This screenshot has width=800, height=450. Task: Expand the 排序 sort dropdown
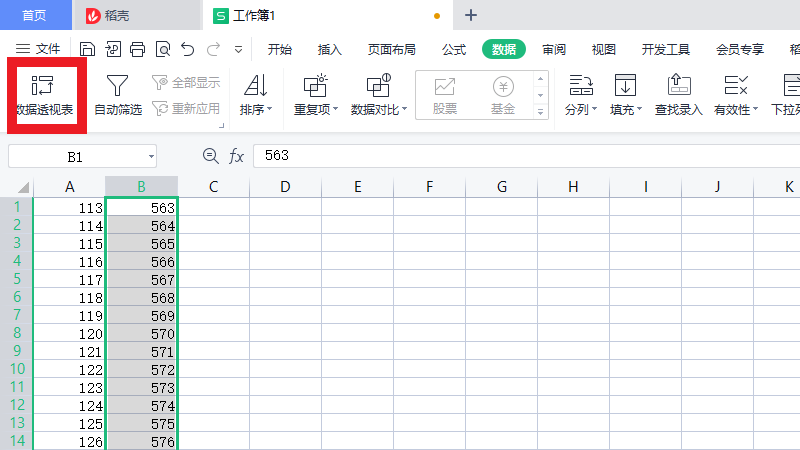coord(256,108)
